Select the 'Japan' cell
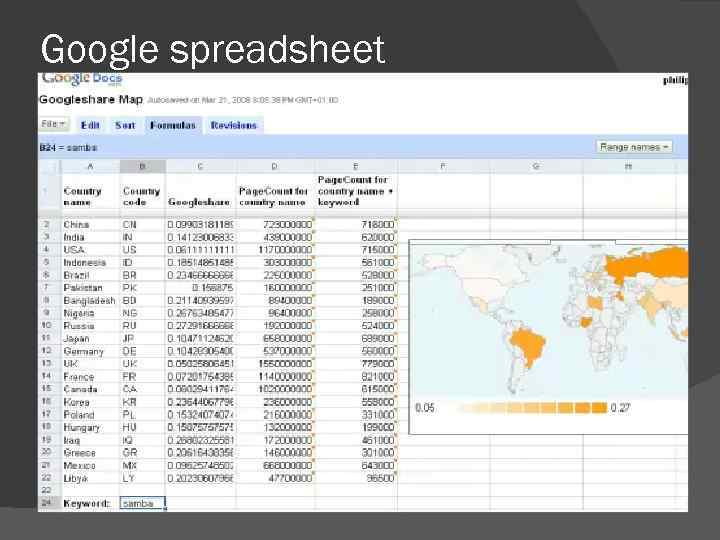 90,338
